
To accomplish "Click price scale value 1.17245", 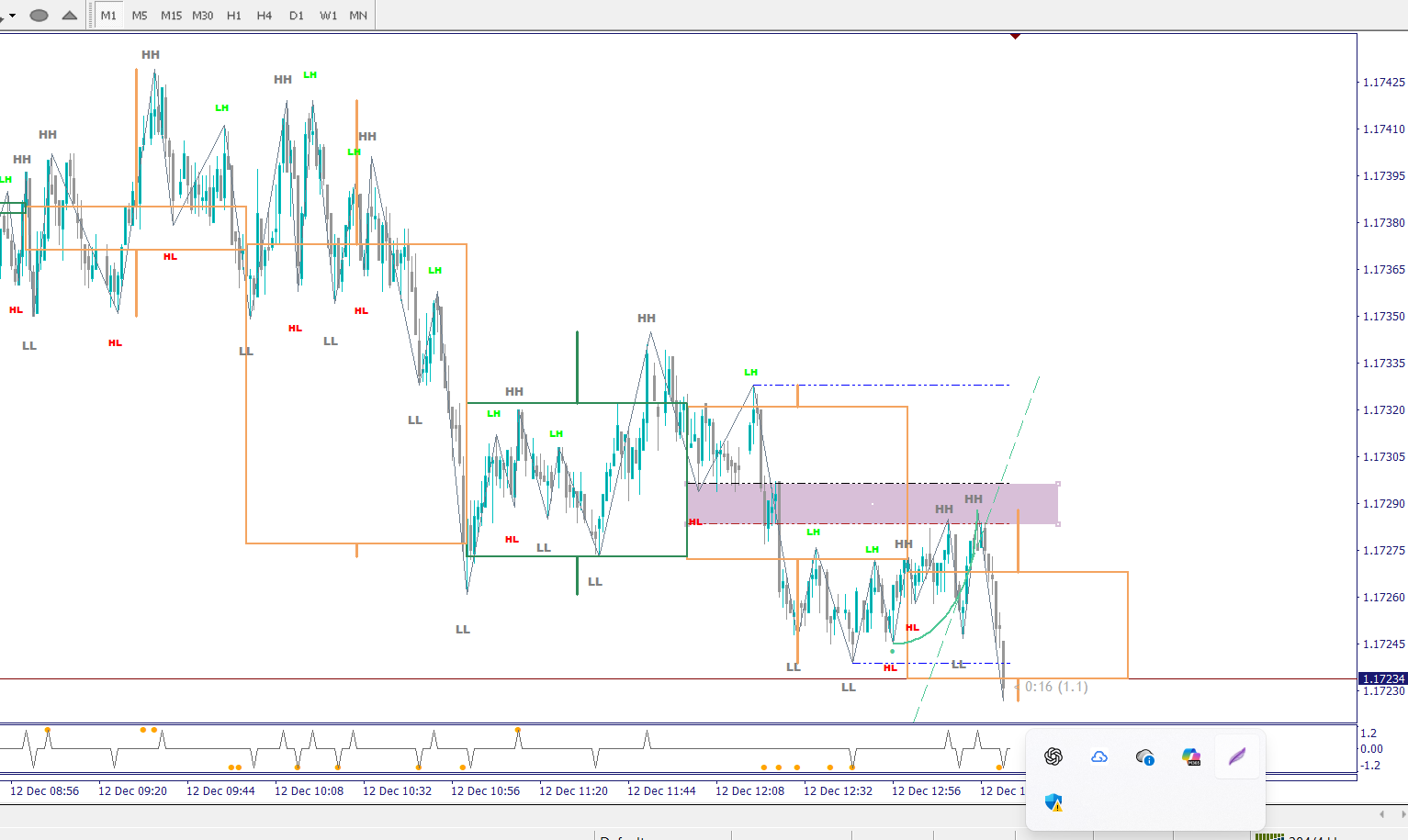I will pyautogui.click(x=1383, y=644).
